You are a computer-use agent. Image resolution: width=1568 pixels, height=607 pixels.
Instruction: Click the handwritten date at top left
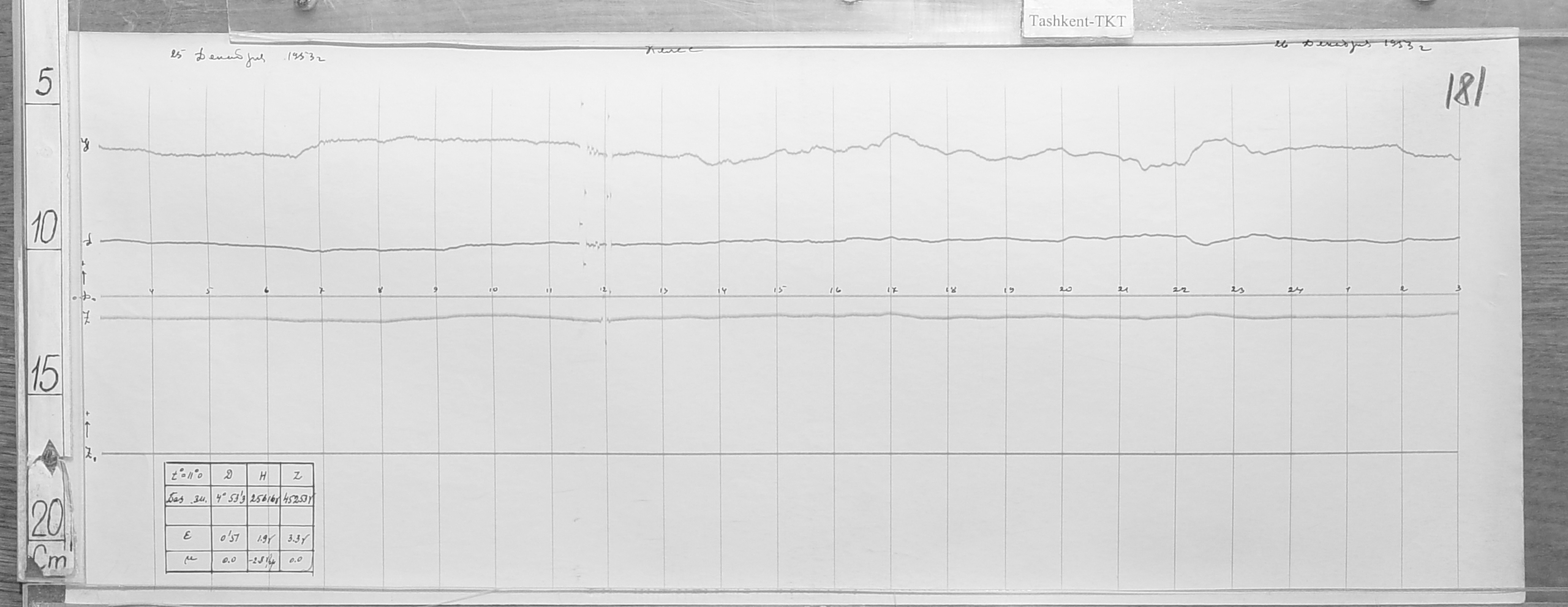pyautogui.click(x=245, y=57)
